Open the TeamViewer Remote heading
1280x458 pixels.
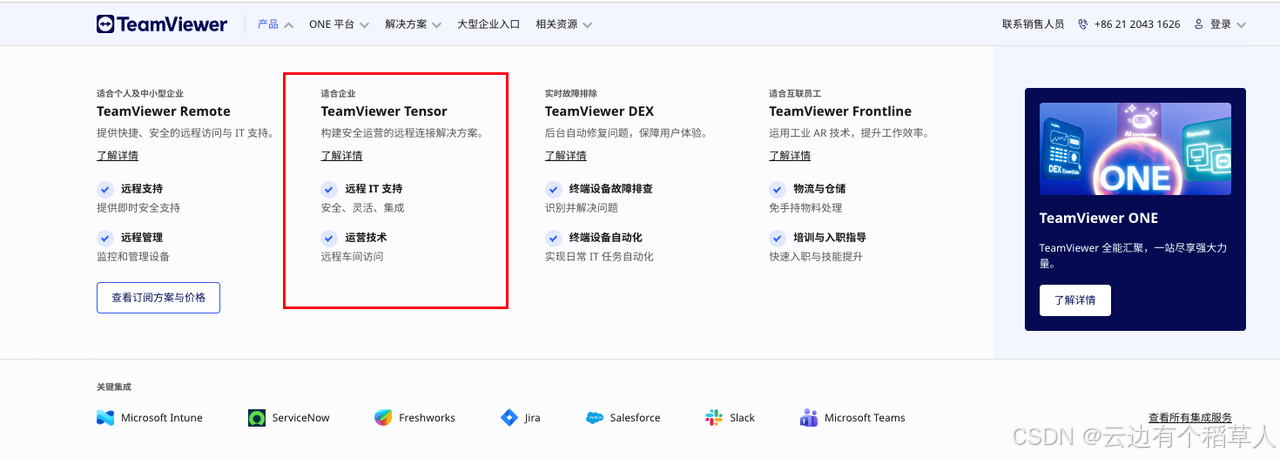164,111
